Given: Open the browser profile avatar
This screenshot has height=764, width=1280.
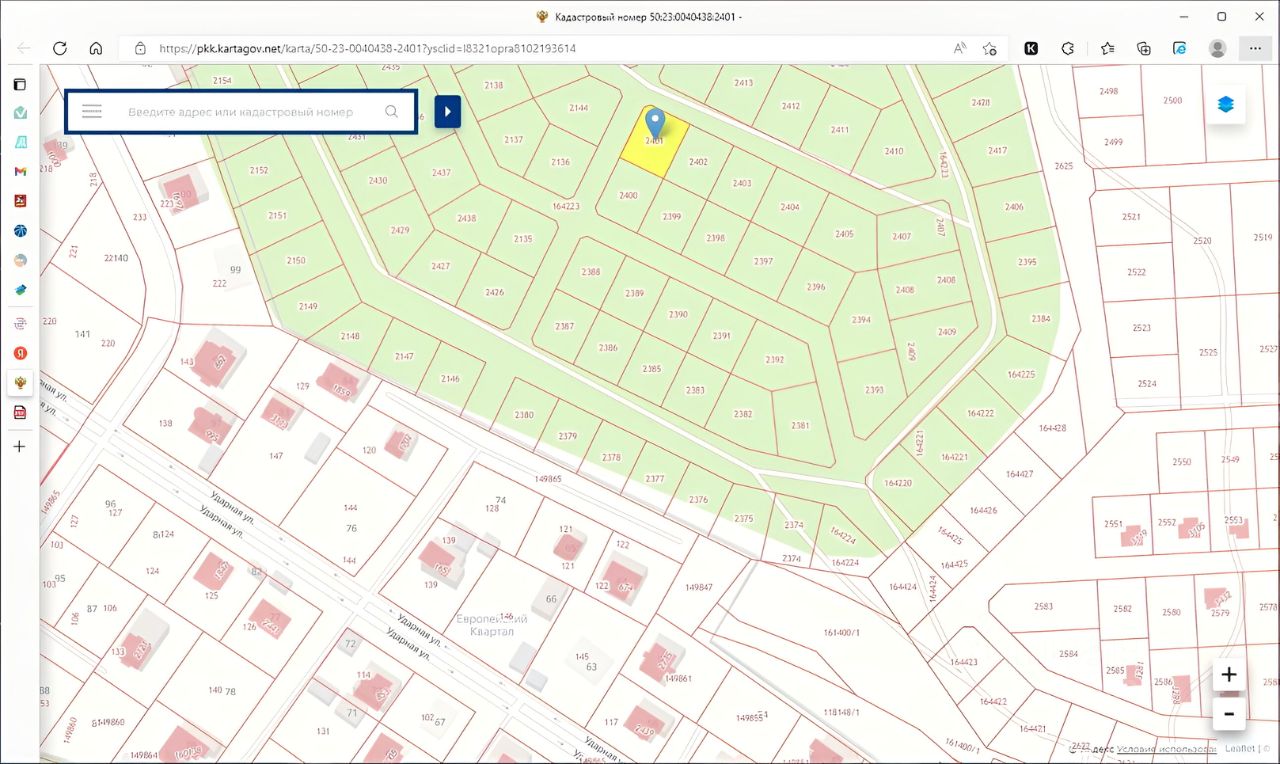Looking at the screenshot, I should (x=1218, y=48).
